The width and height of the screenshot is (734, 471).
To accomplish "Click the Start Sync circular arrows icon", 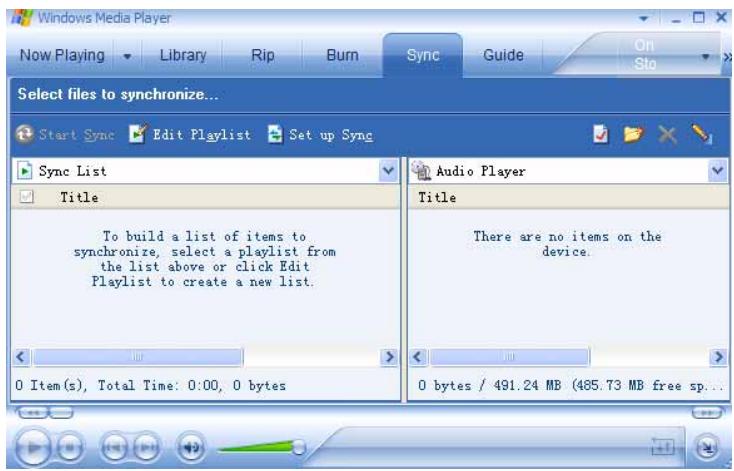I will (x=24, y=134).
